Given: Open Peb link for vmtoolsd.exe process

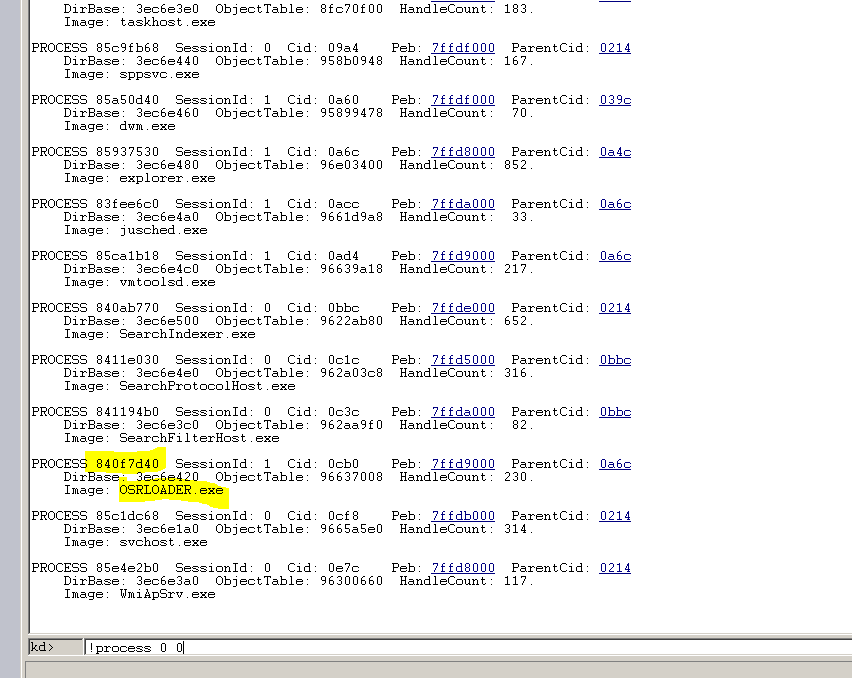Looking at the screenshot, I should click(x=463, y=256).
